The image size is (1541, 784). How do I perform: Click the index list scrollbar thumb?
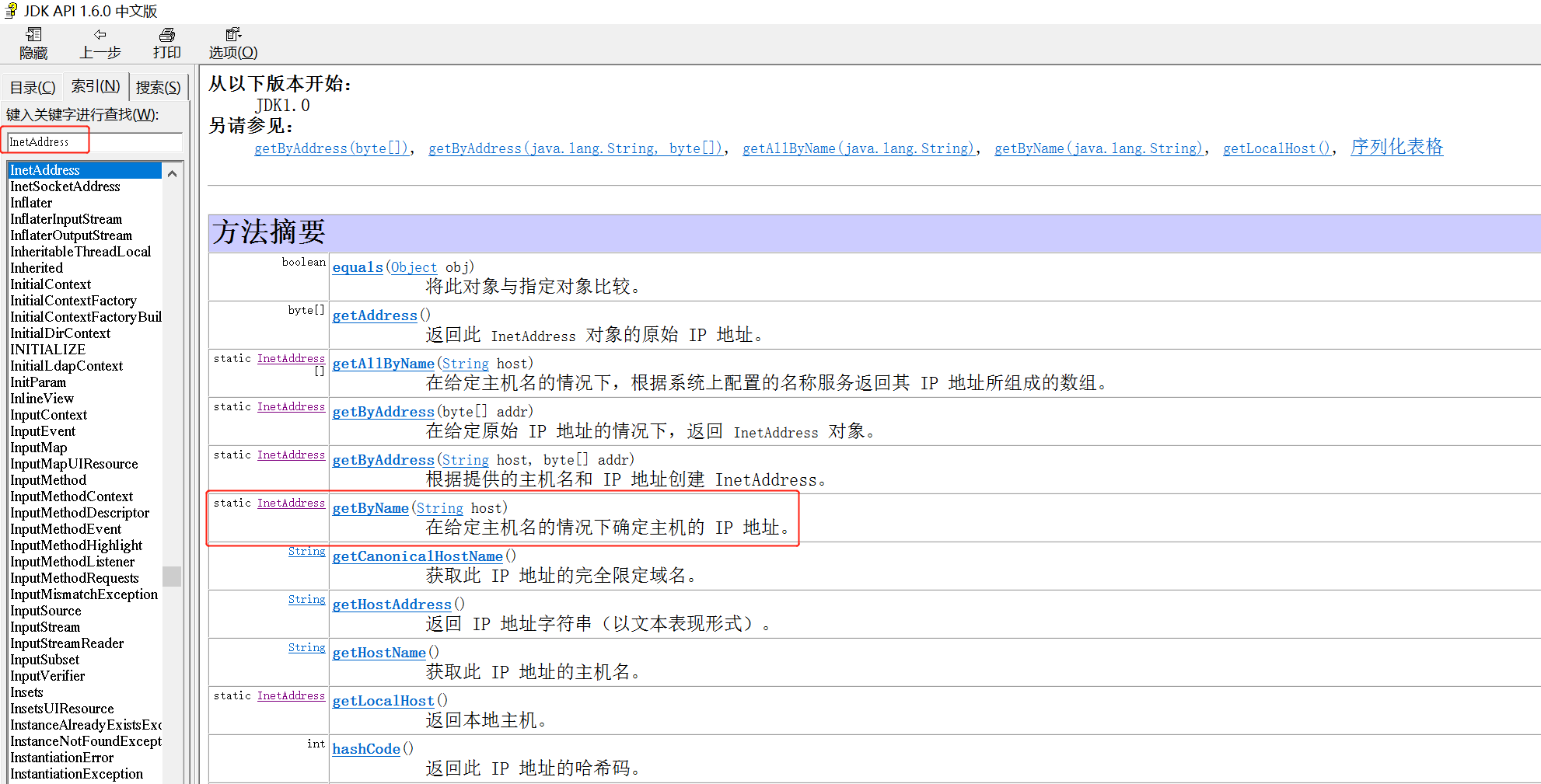(172, 576)
